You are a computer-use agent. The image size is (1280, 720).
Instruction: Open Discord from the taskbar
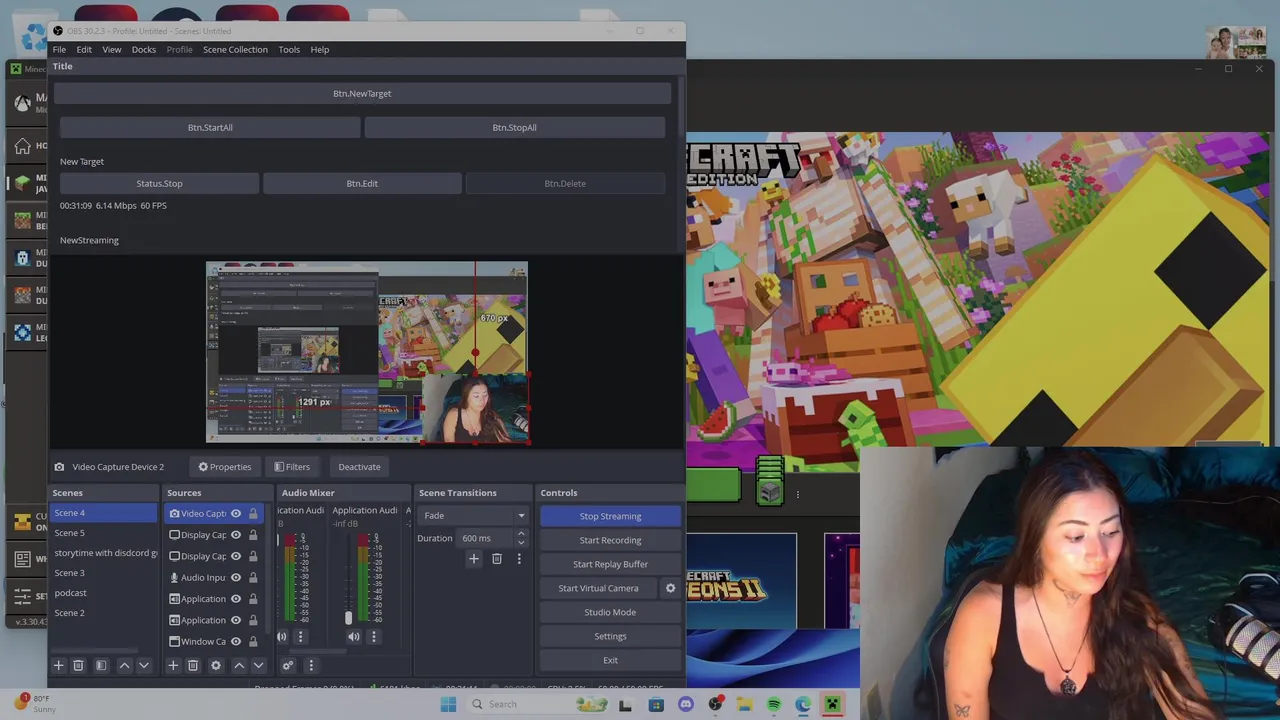tap(686, 704)
